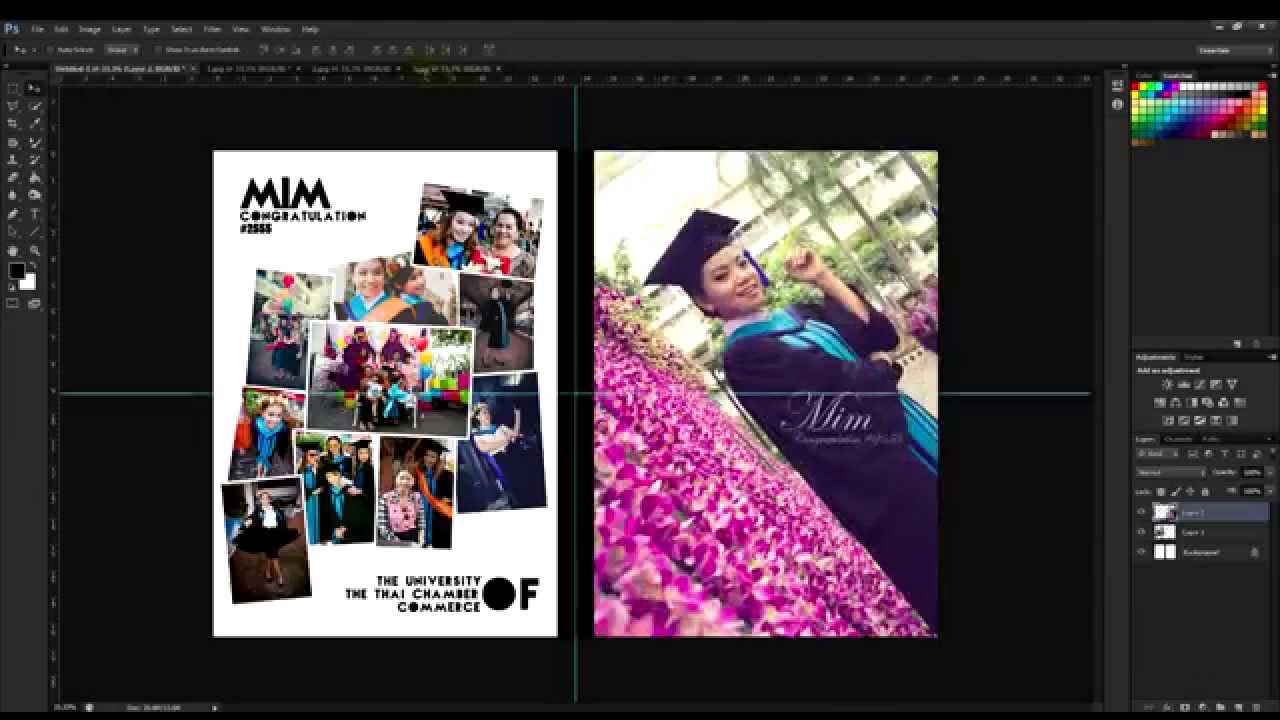Viewport: 1280px width, 720px height.
Task: Add Brightness/Contrast adjustment
Action: coord(1166,384)
